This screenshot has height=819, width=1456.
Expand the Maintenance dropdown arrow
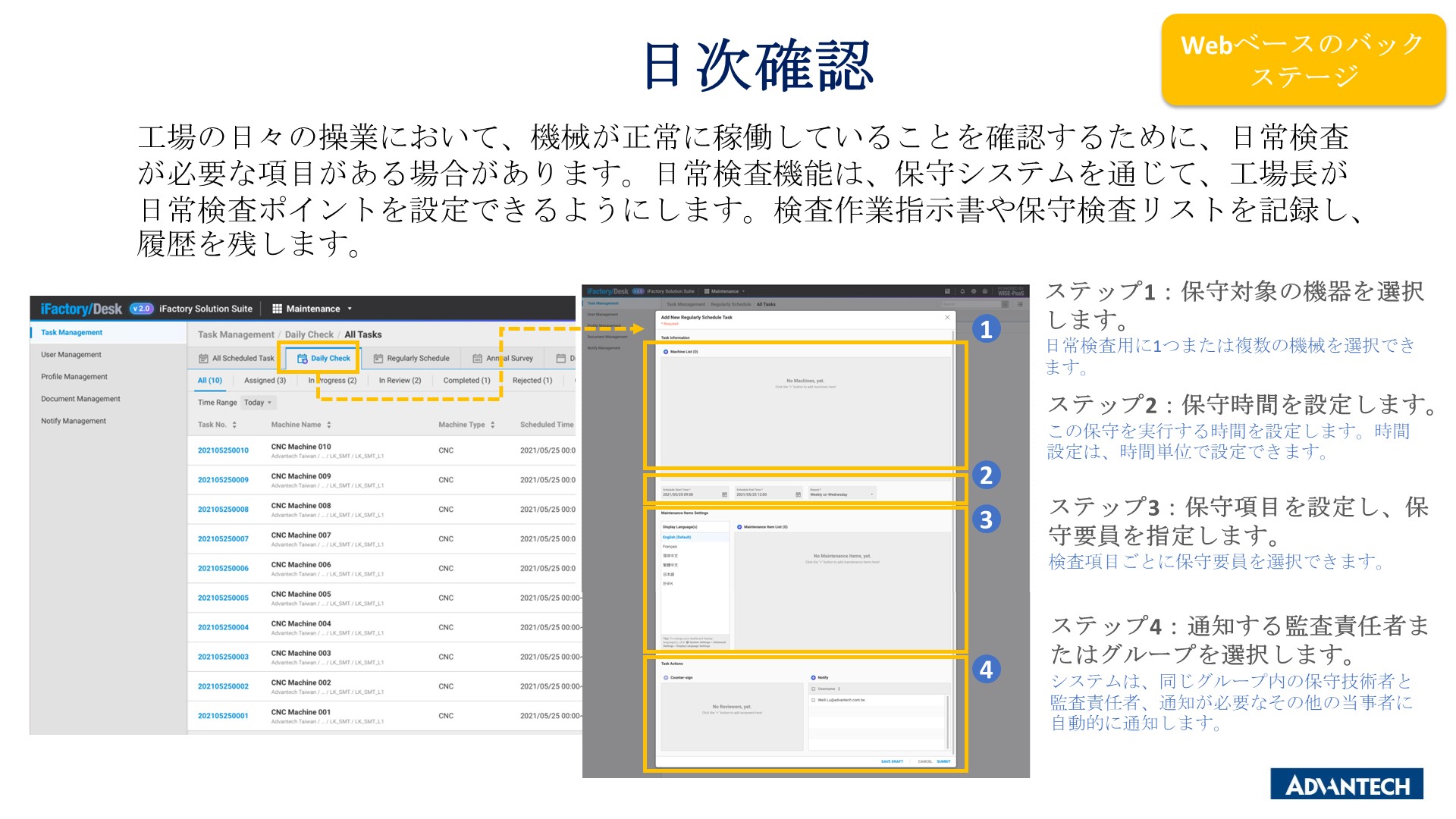[350, 309]
